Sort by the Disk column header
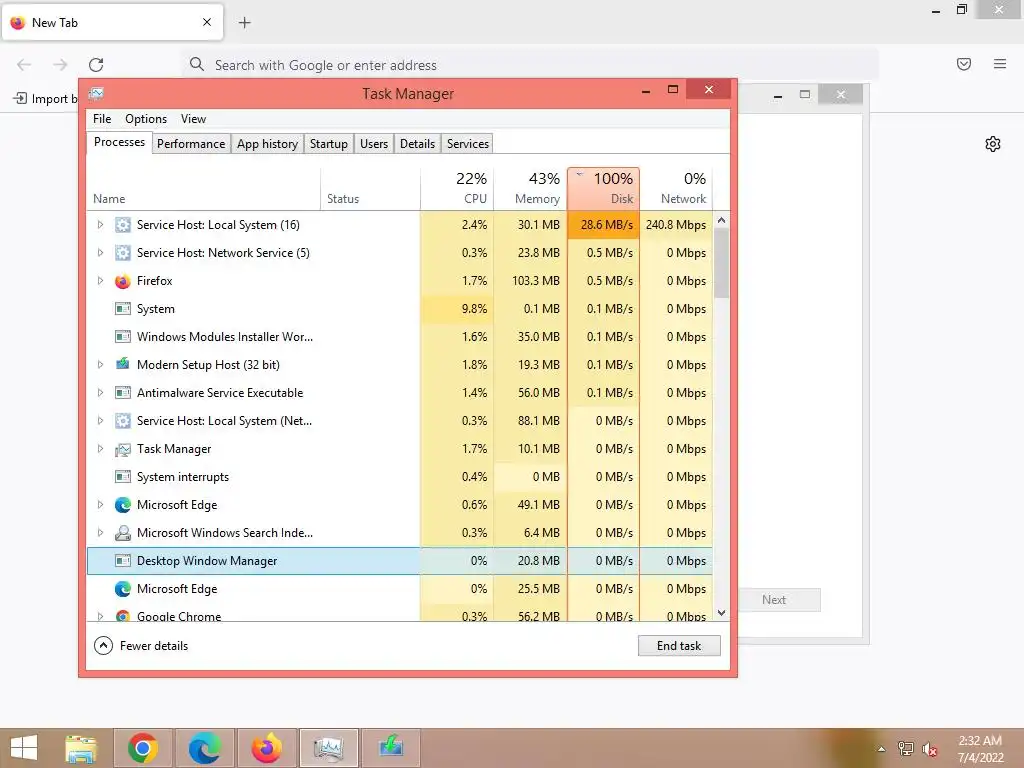 tap(603, 188)
